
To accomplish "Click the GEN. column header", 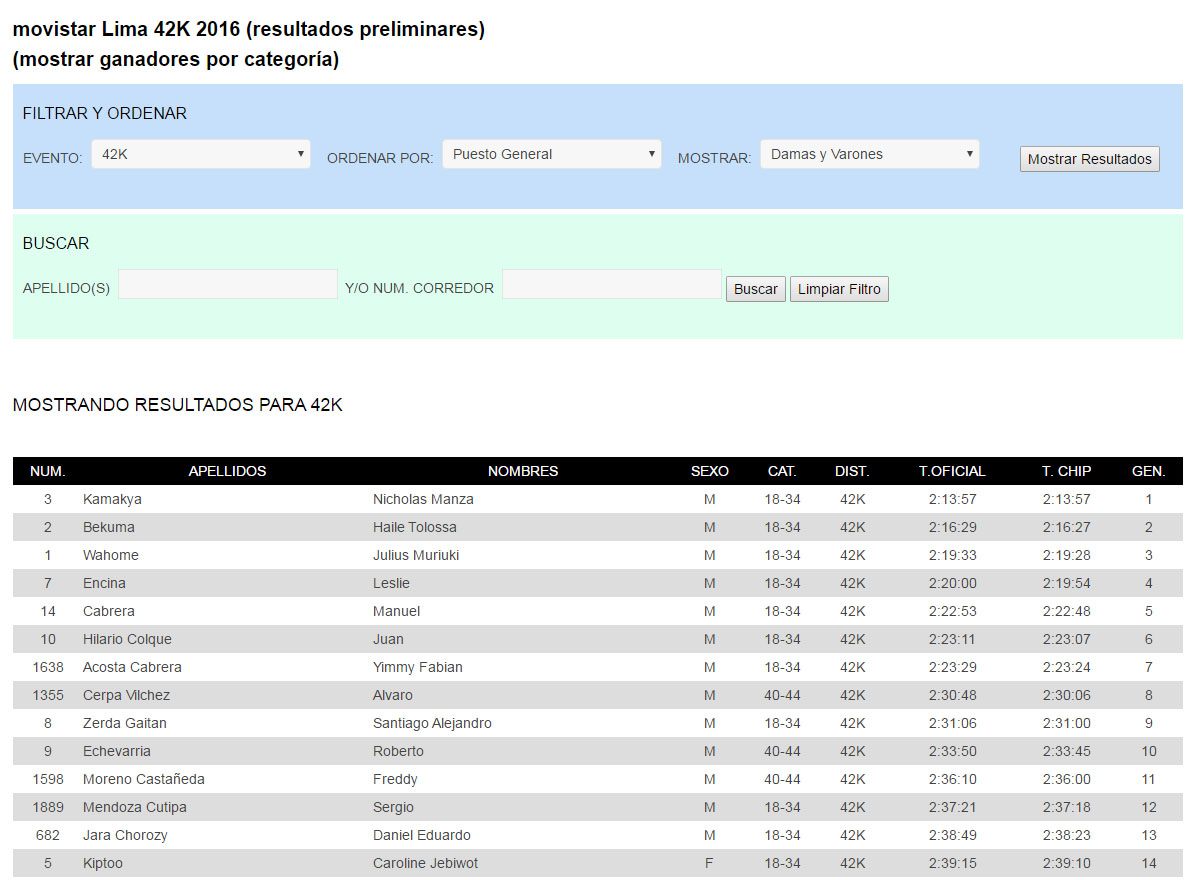I will [x=1148, y=471].
